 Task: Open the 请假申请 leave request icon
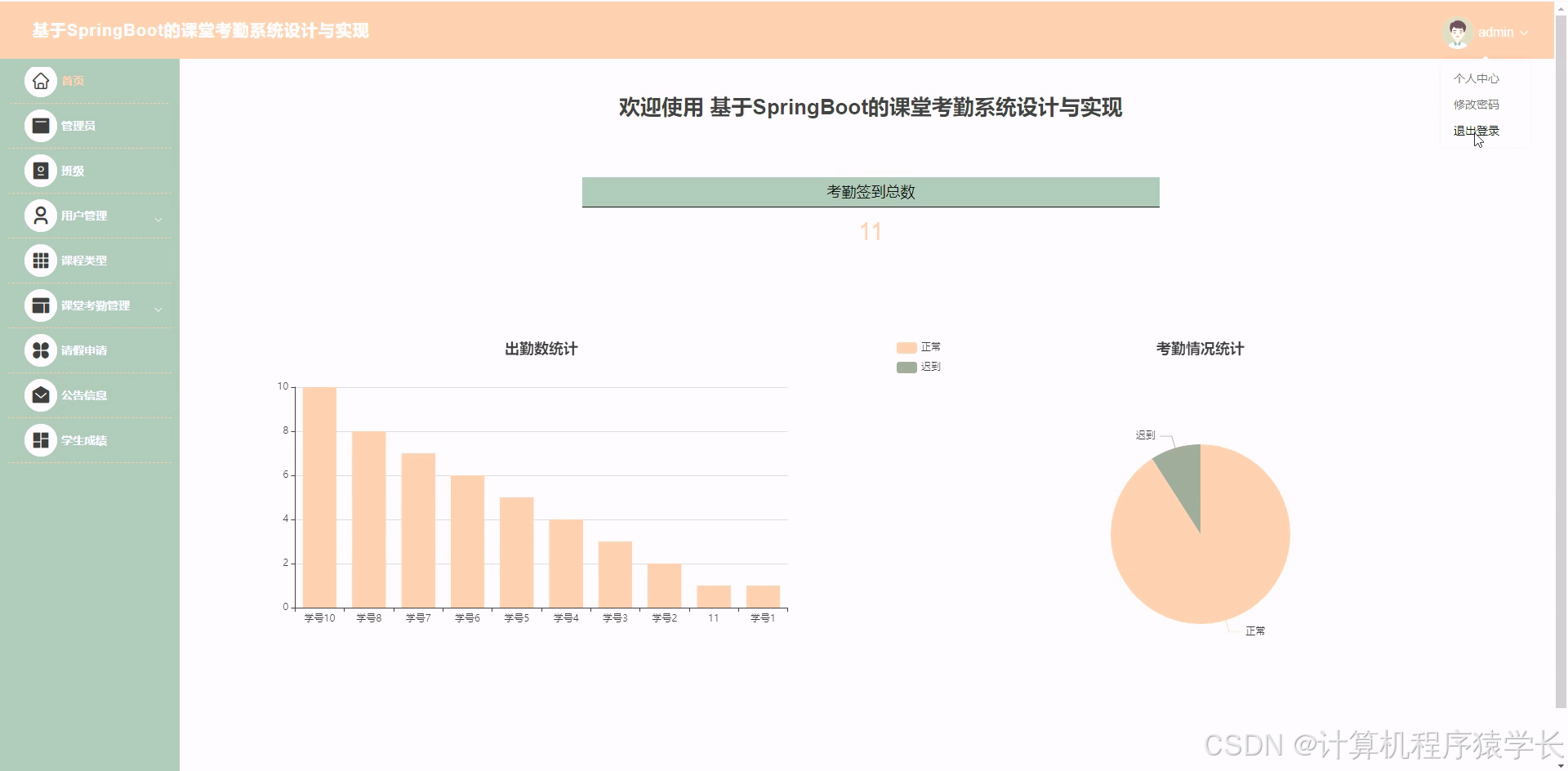click(x=40, y=350)
